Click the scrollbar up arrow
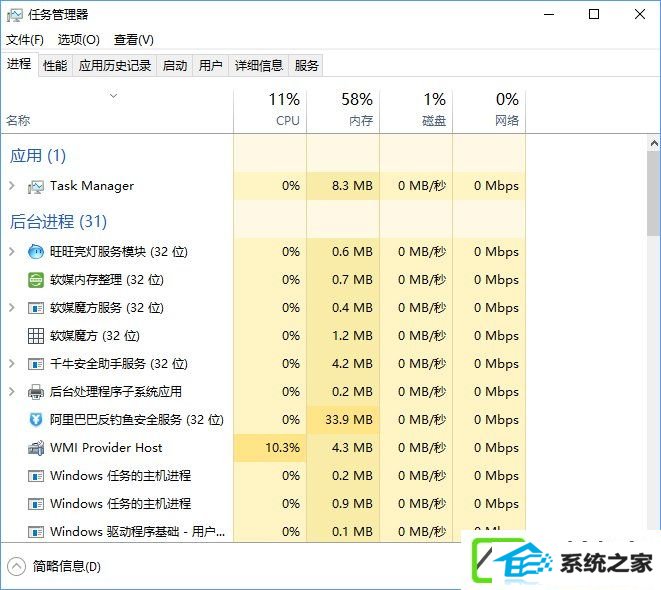 654,144
